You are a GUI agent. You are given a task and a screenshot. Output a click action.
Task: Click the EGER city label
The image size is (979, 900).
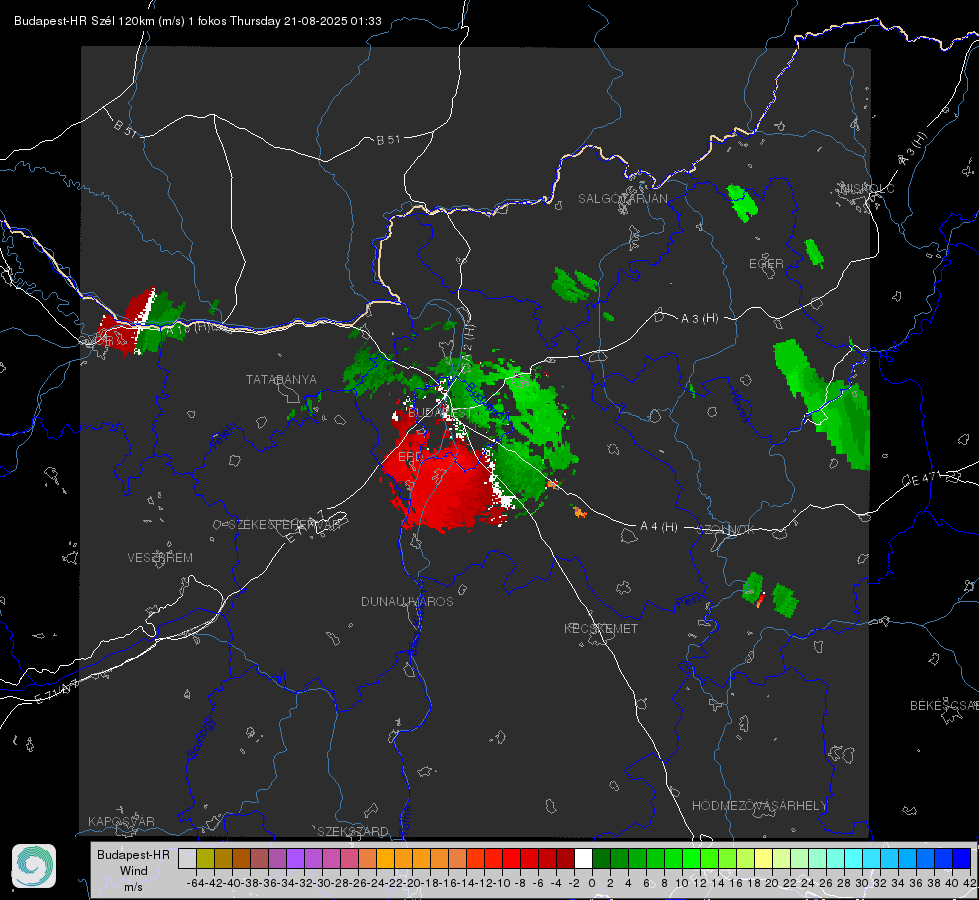click(766, 264)
